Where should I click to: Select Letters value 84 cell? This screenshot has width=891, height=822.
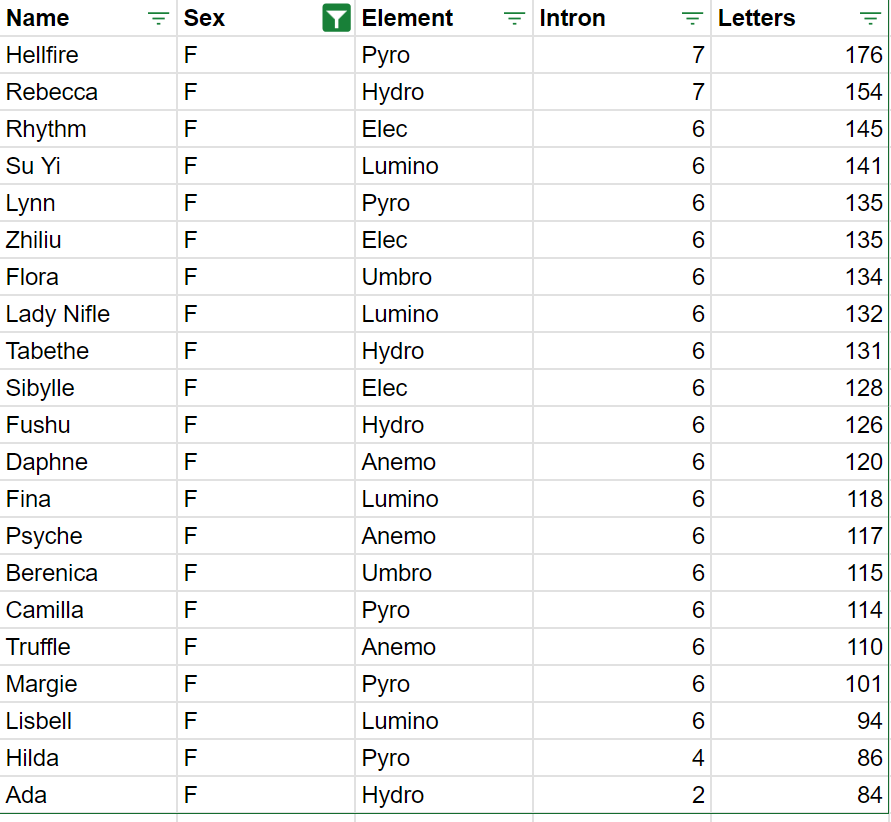click(800, 795)
